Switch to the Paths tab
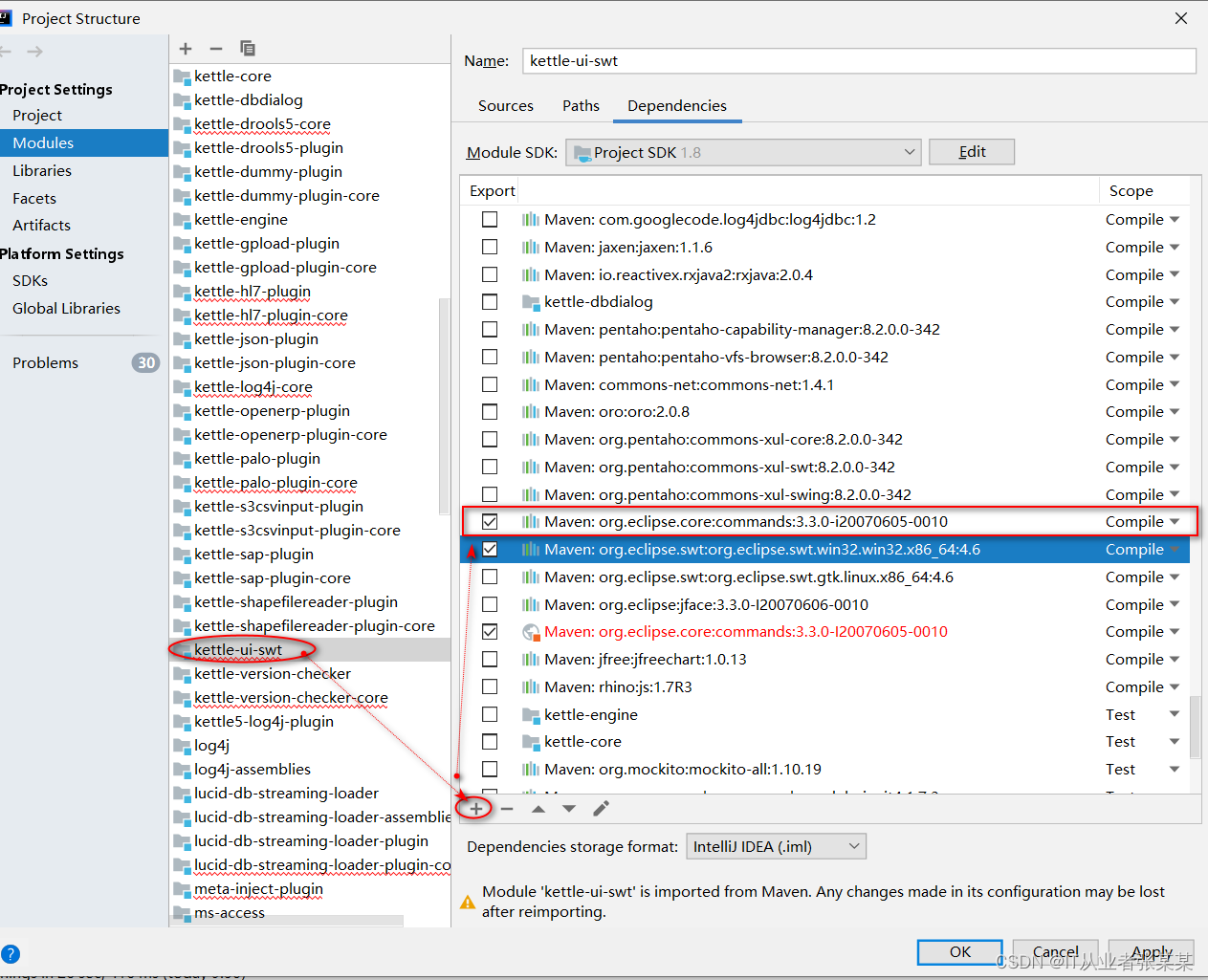The height and width of the screenshot is (980, 1208). pyautogui.click(x=581, y=106)
